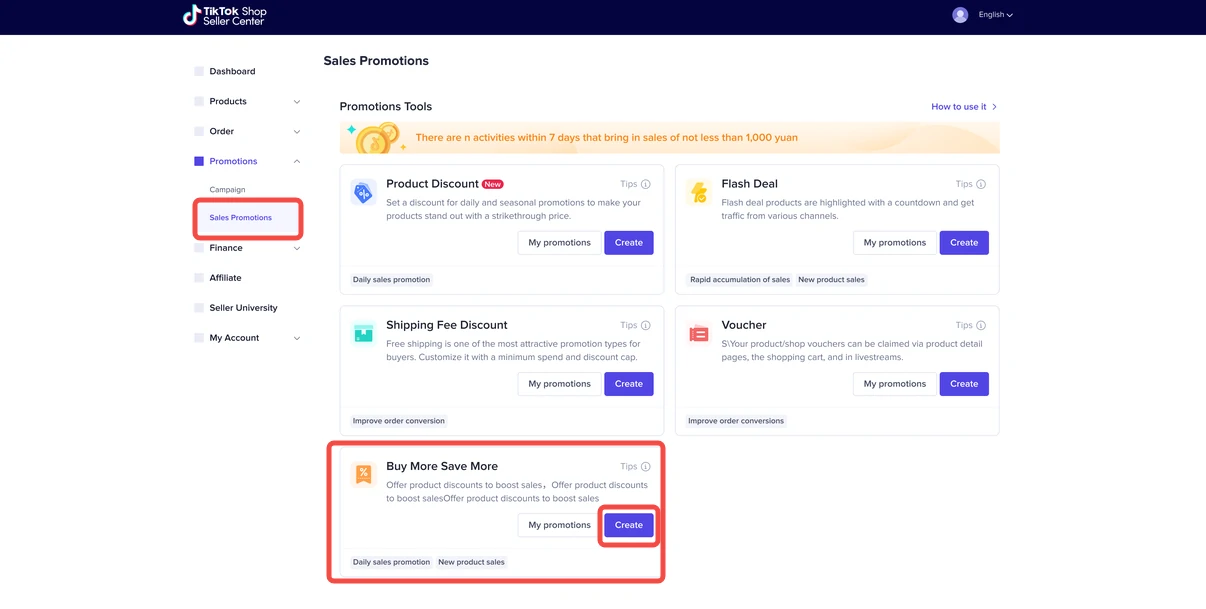1206x609 pixels.
Task: Create a Buy More Save More promotion
Action: tap(629, 525)
